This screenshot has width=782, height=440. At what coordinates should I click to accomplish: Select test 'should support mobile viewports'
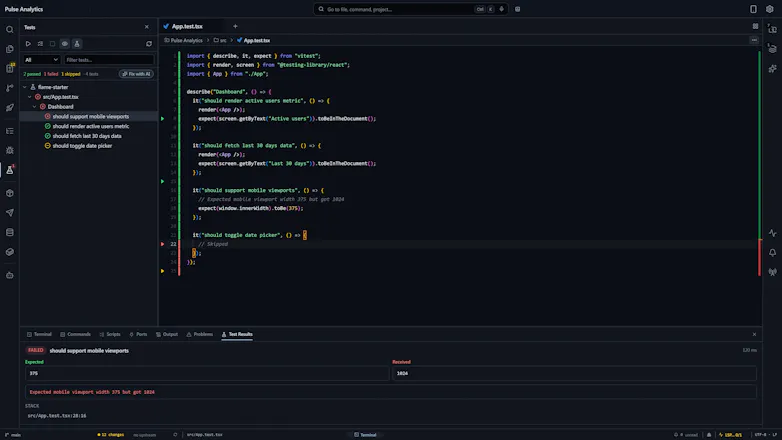[91, 116]
